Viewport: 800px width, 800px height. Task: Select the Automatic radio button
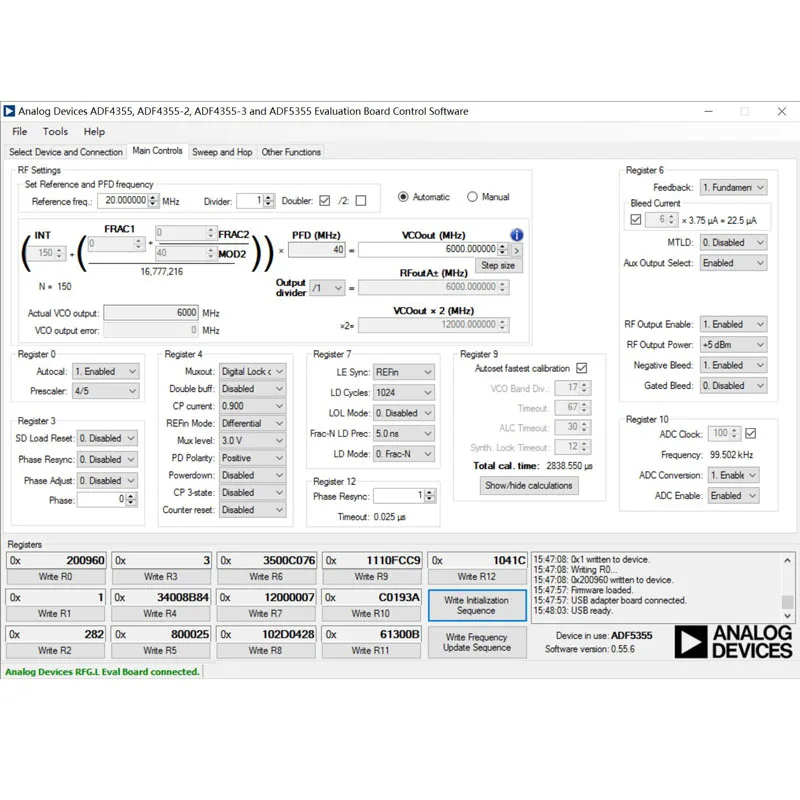403,197
